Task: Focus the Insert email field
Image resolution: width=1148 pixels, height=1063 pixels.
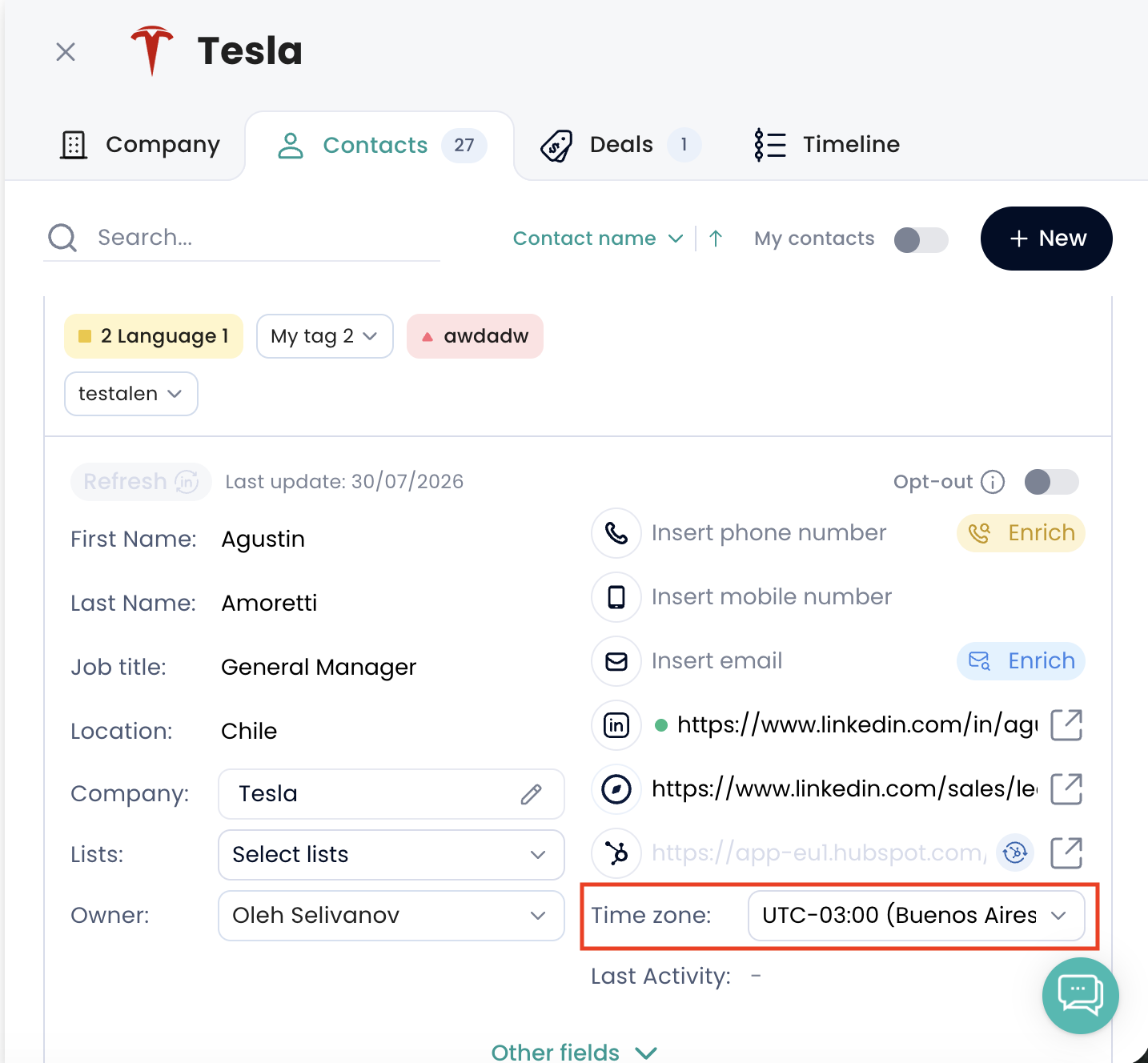Action: point(717,661)
